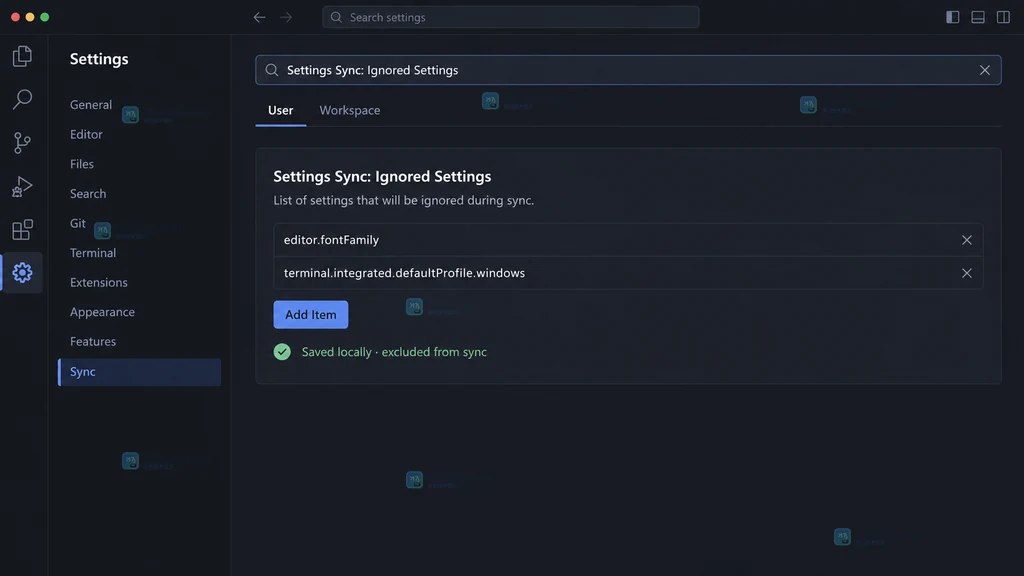Open Editor settings category
Image resolution: width=1024 pixels, height=576 pixels.
tap(86, 134)
